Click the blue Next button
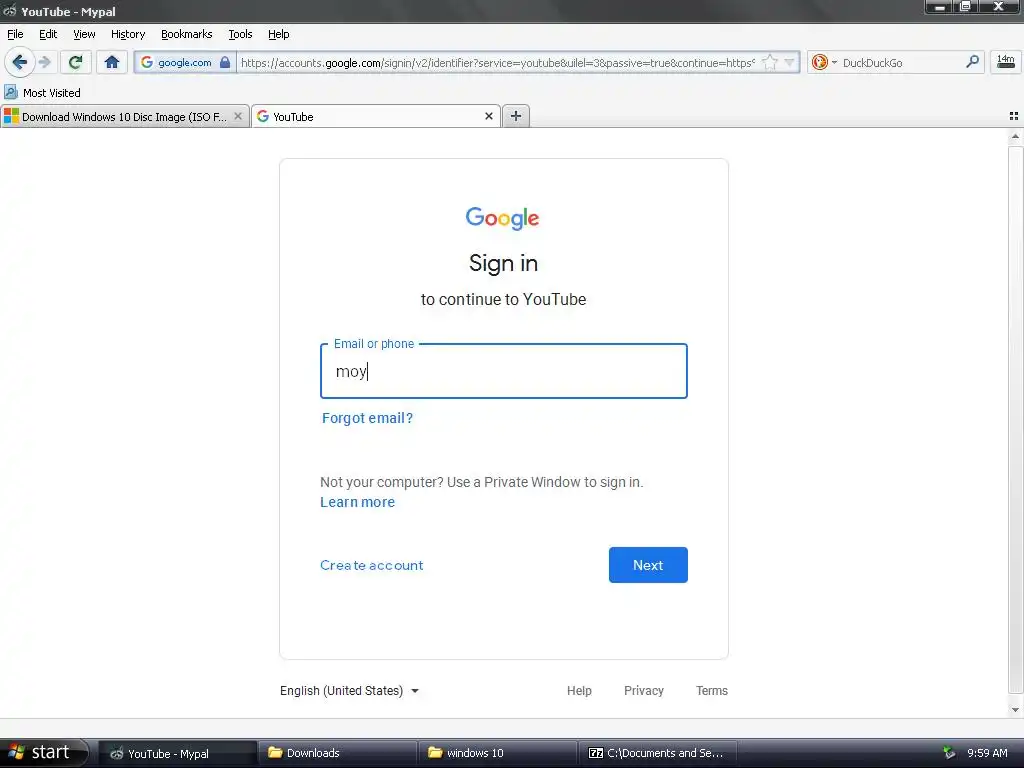Image resolution: width=1024 pixels, height=768 pixels. coord(648,565)
